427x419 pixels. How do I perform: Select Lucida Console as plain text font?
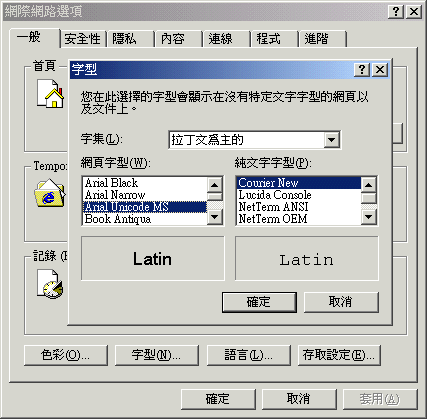point(299,195)
